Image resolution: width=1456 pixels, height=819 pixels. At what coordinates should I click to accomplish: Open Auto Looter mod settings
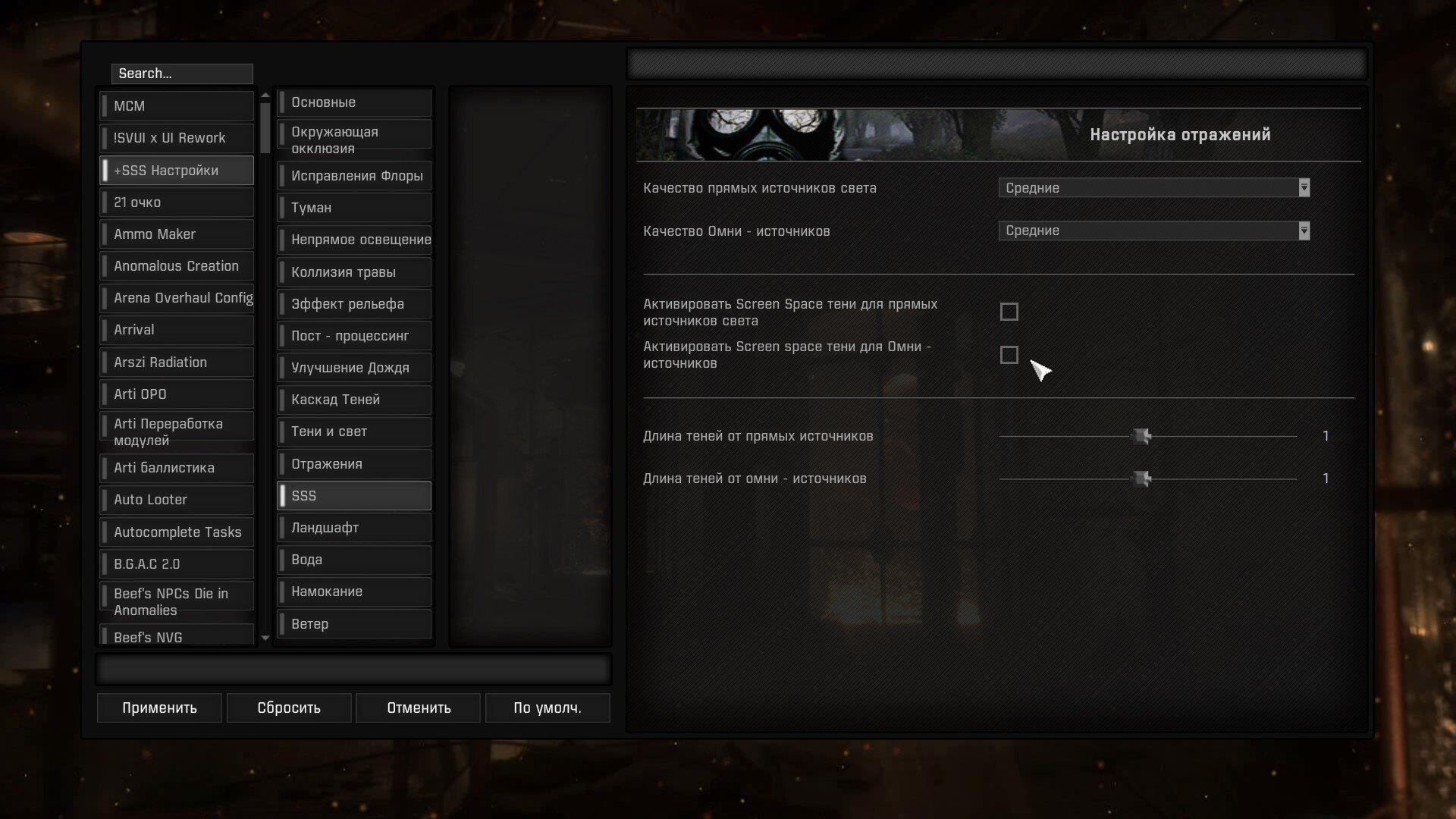pos(177,500)
